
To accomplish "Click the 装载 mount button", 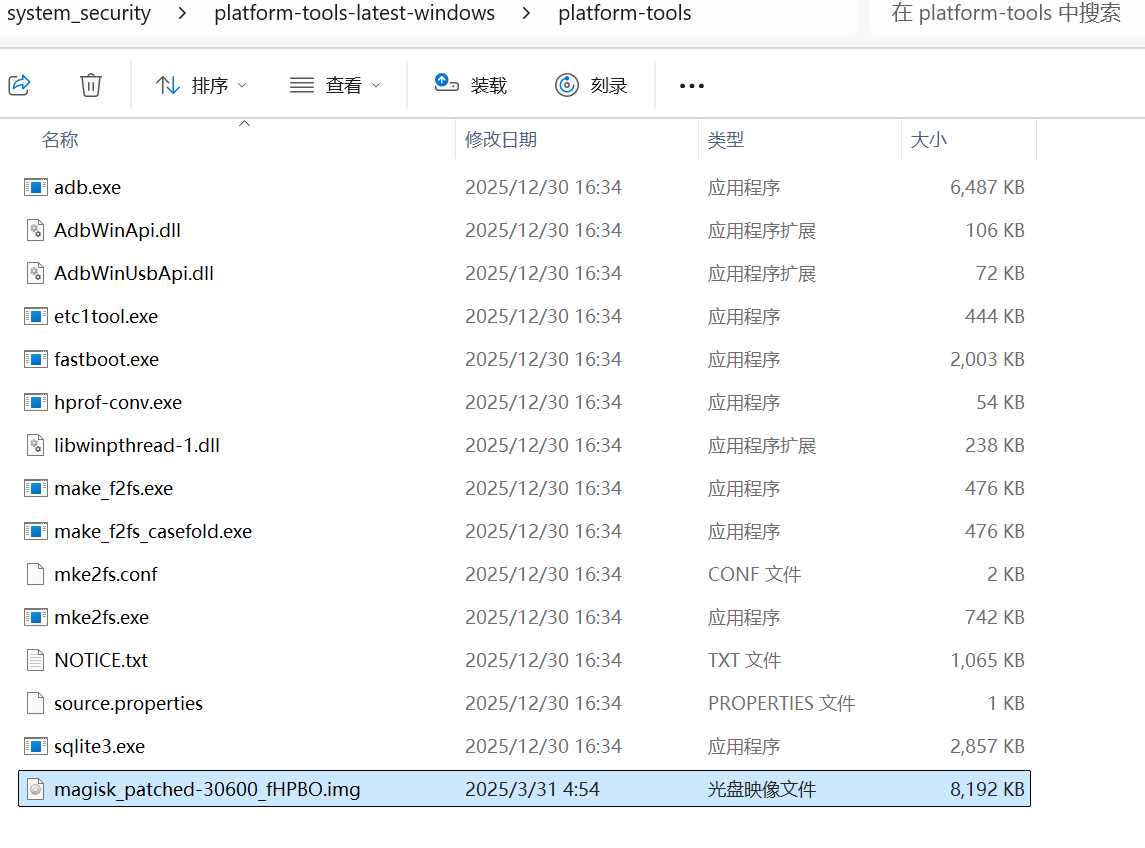I will (471, 85).
